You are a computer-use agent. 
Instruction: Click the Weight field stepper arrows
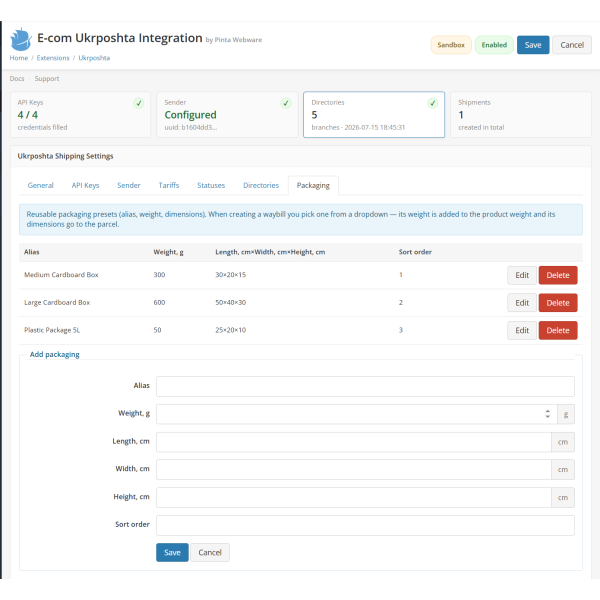(x=548, y=414)
